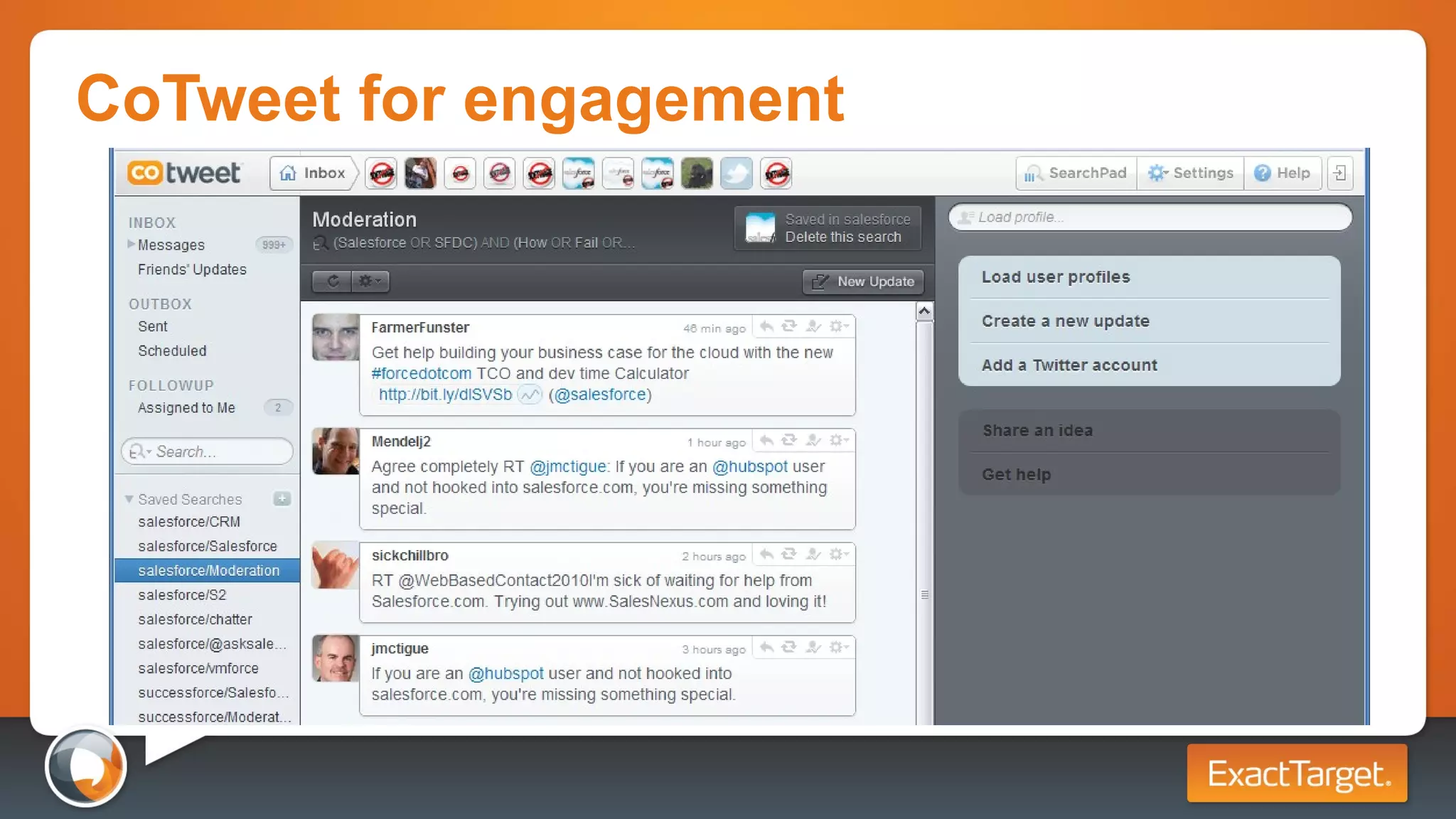Open the bit.ly/dlSVSb link

445,394
